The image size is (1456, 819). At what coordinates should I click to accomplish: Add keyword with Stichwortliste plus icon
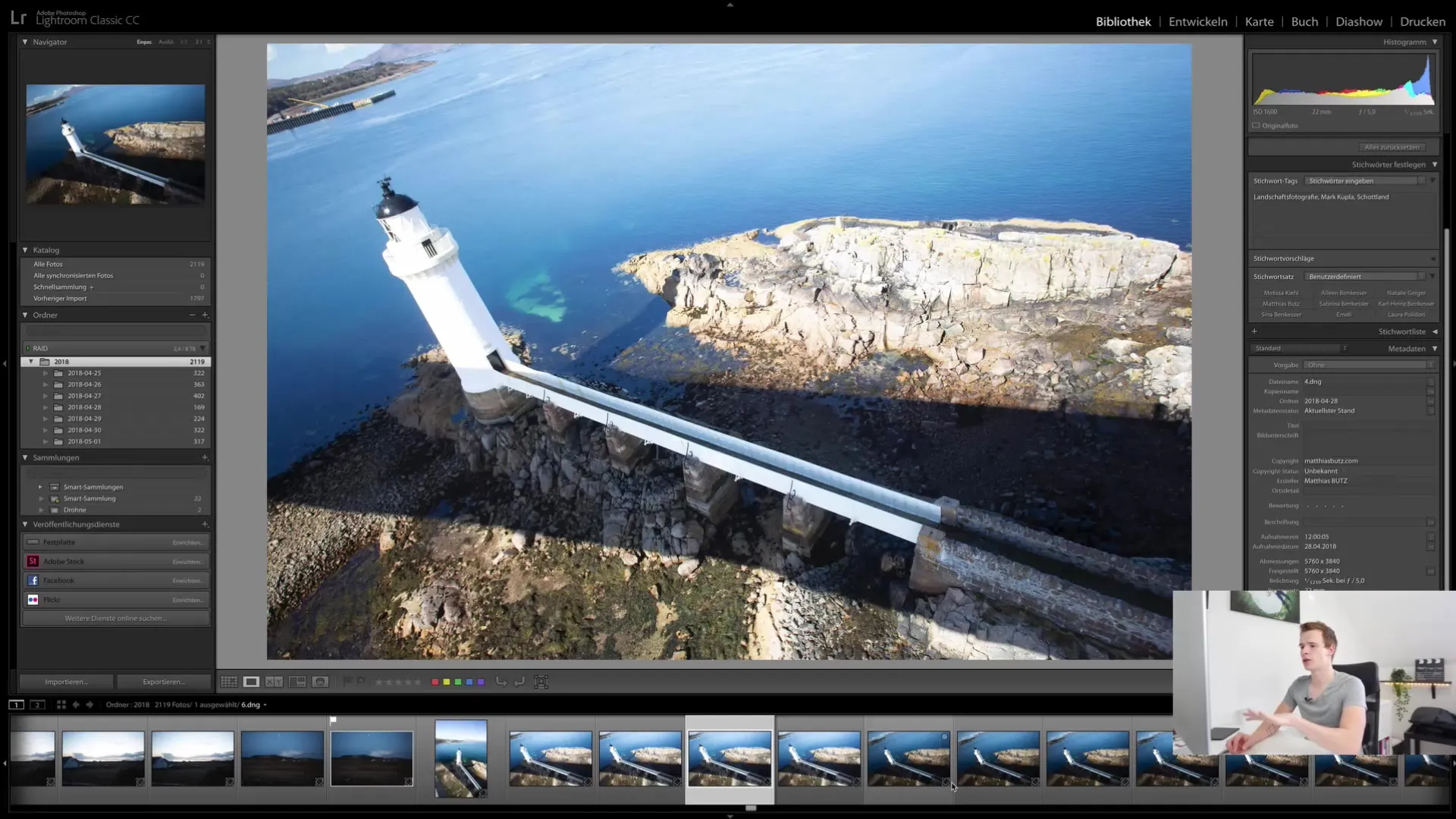click(1254, 331)
